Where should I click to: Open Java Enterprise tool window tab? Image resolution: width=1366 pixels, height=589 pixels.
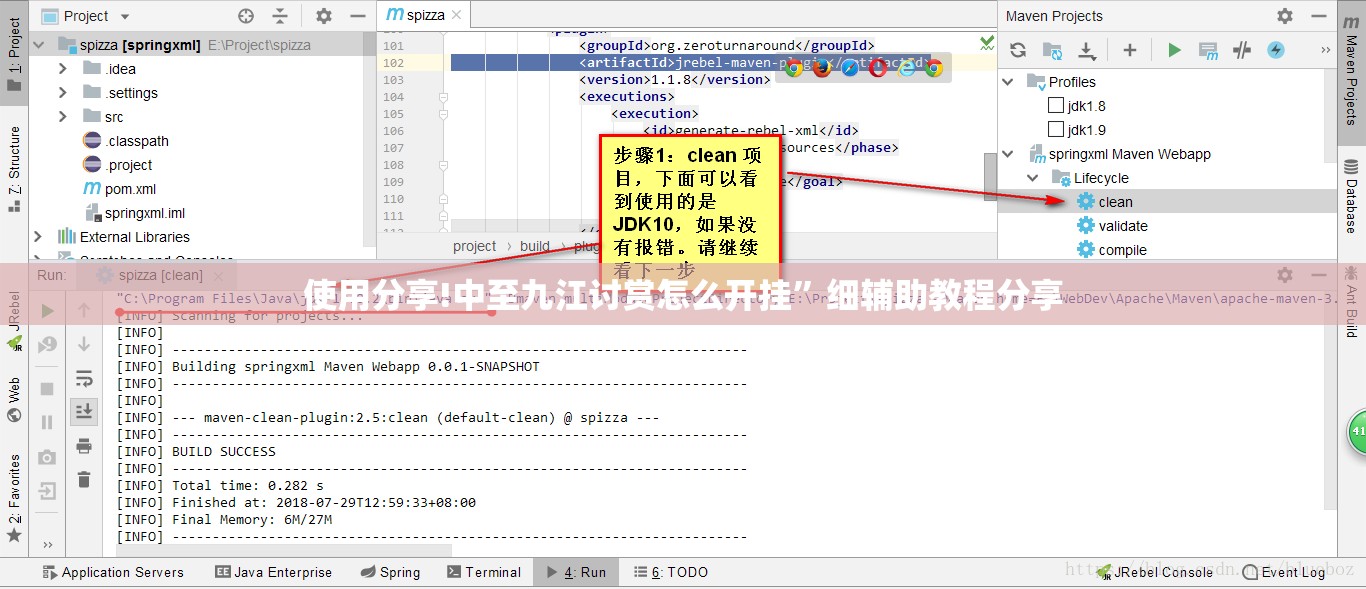pyautogui.click(x=273, y=572)
